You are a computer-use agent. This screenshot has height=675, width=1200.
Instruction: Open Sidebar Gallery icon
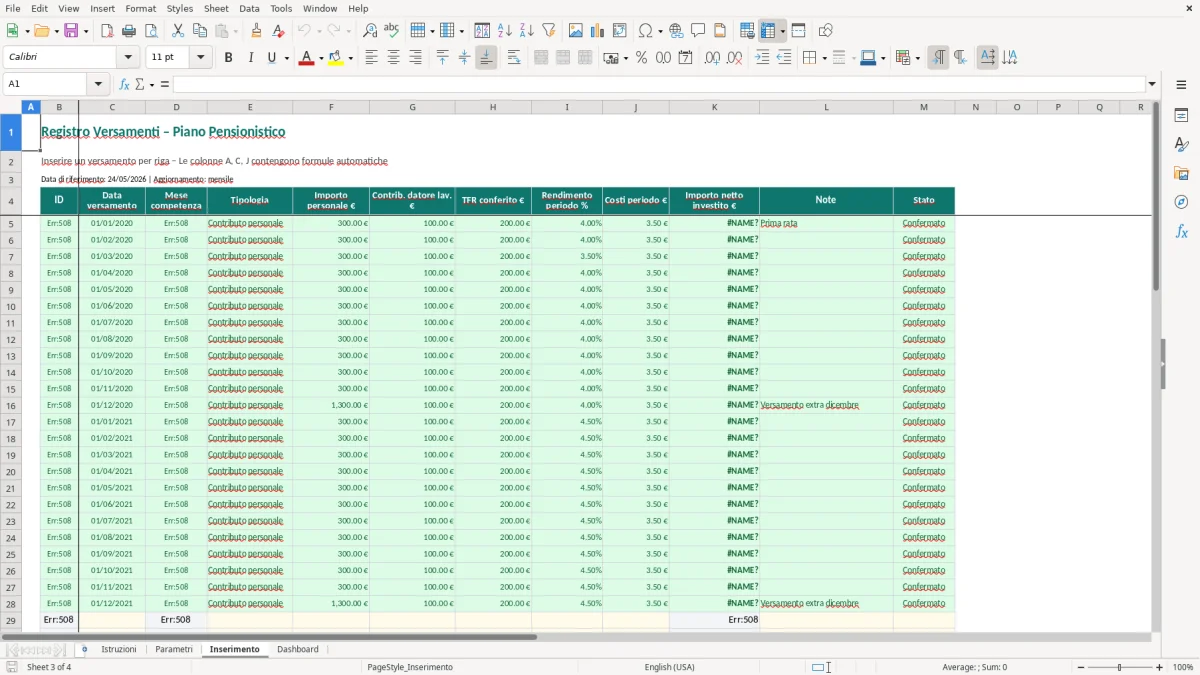(x=1181, y=174)
